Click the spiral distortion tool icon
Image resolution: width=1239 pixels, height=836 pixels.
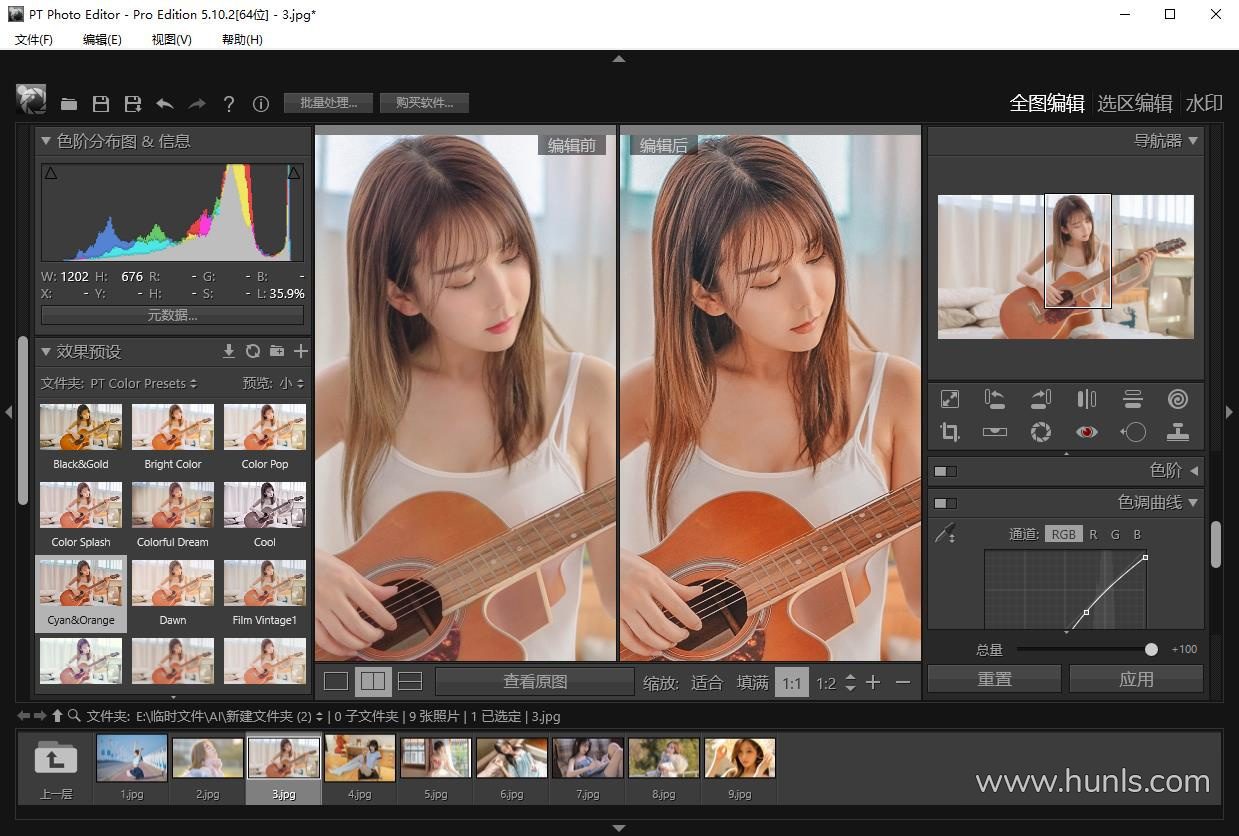(x=1178, y=399)
